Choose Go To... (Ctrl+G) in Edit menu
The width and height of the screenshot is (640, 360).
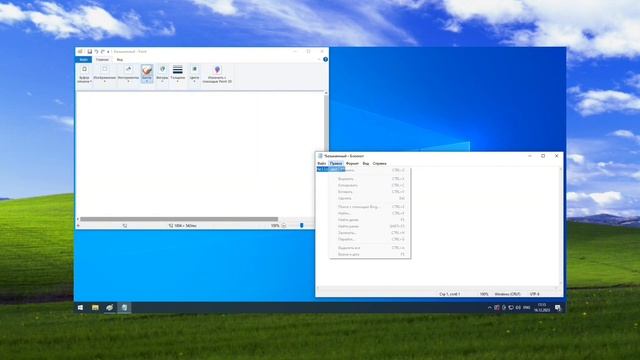coord(370,239)
